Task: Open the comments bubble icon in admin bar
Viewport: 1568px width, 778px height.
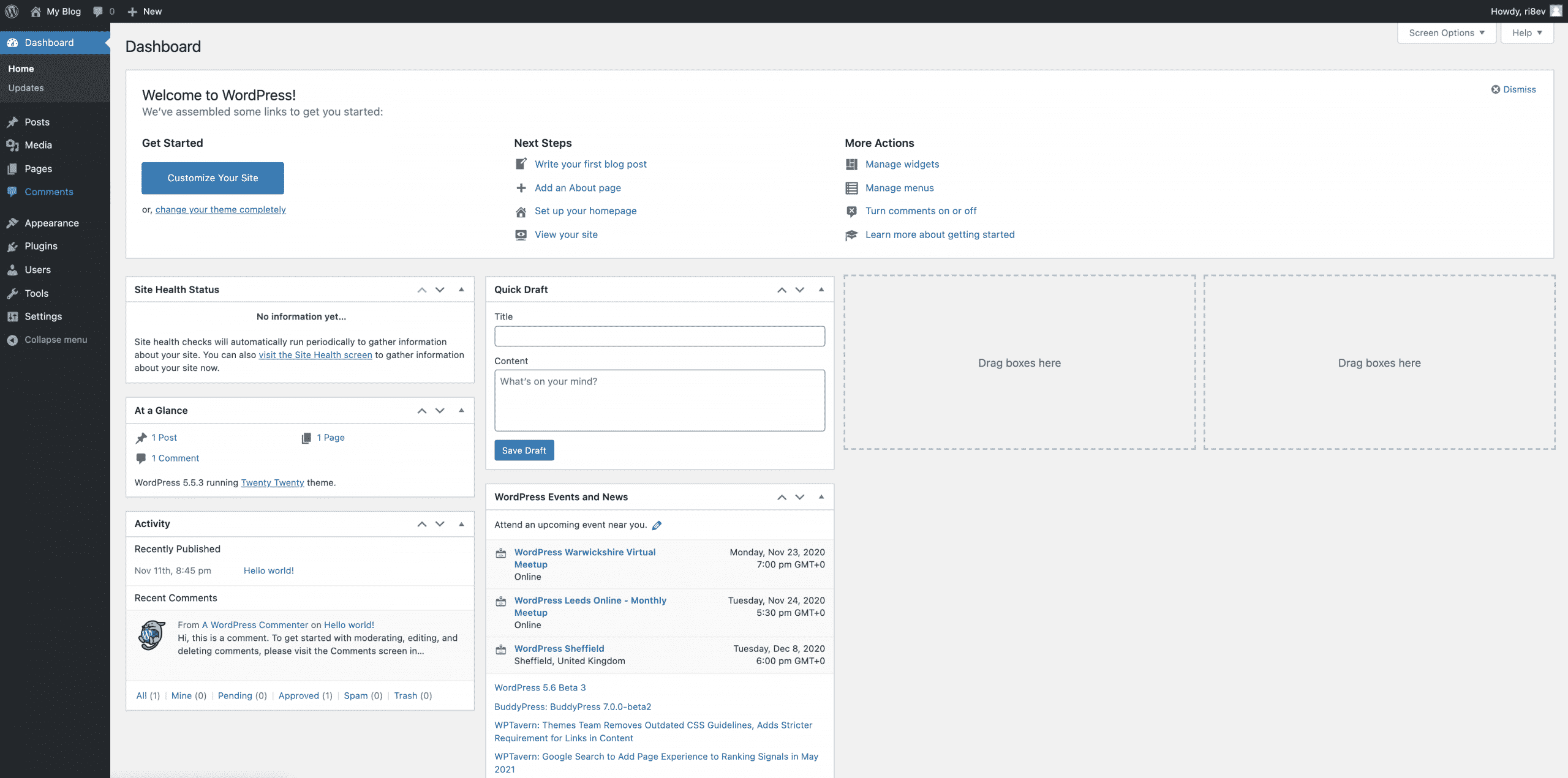Action: click(x=98, y=11)
